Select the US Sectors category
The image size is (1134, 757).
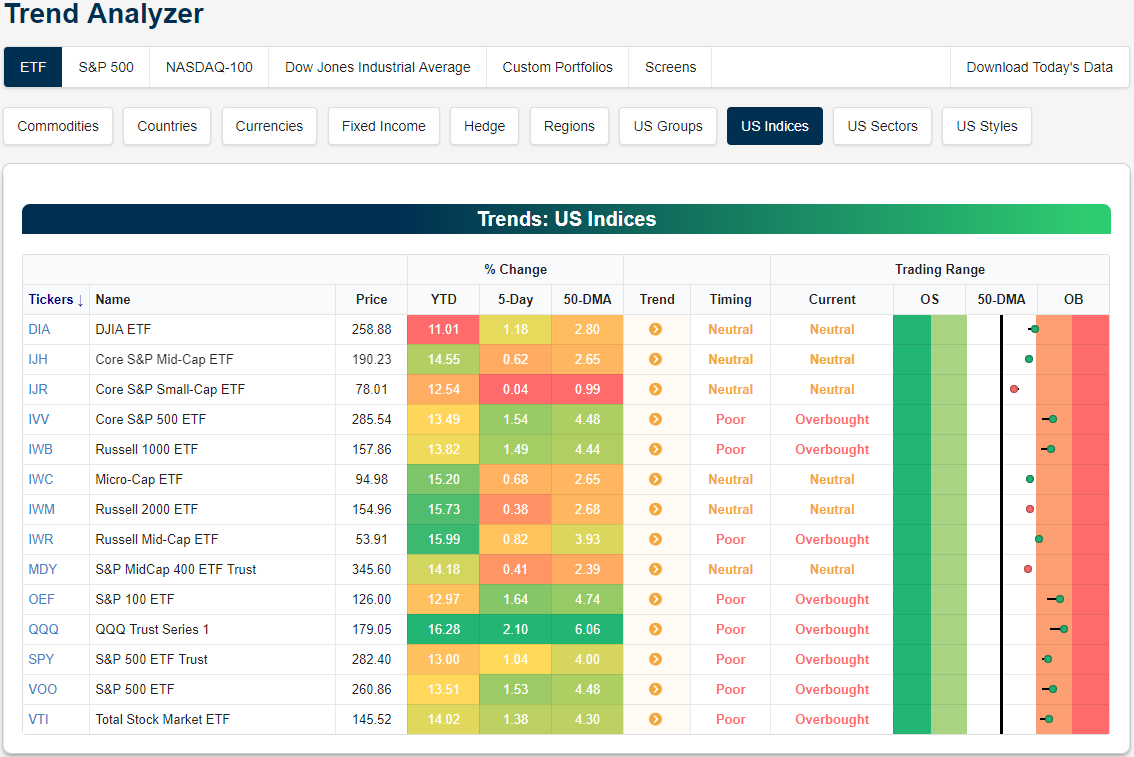point(882,126)
